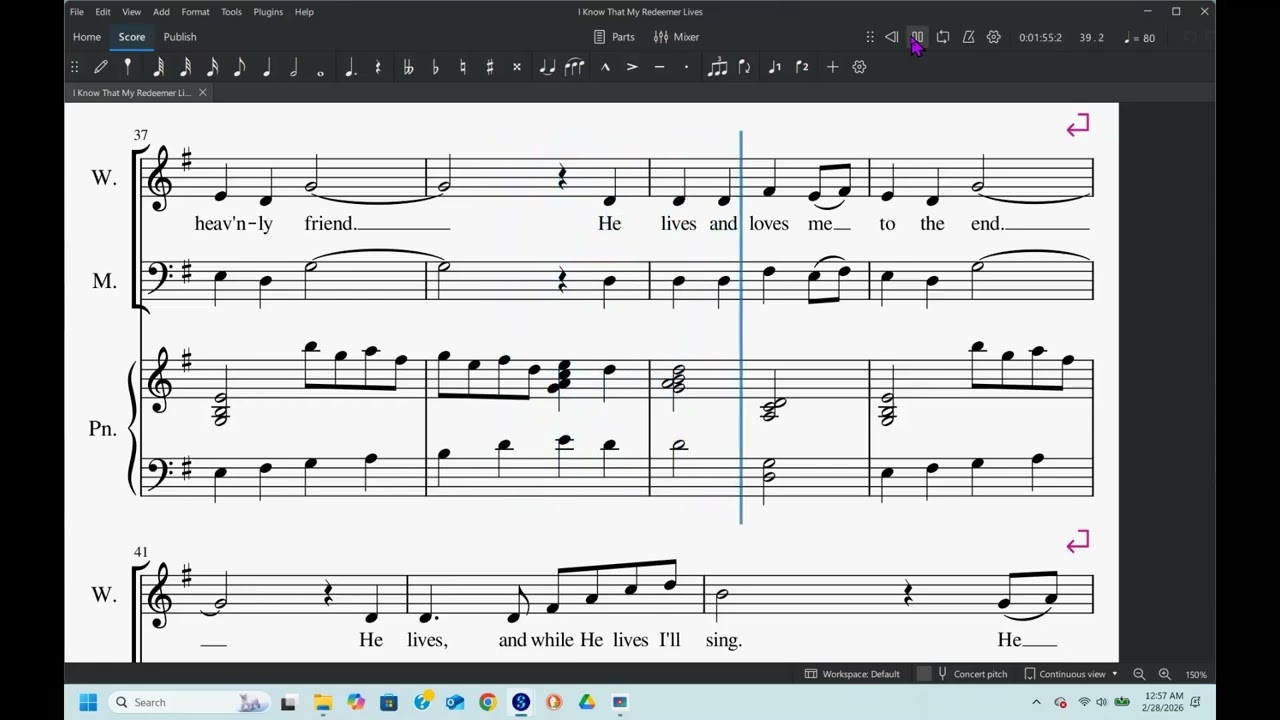Select the eighth note duration

[x=239, y=67]
